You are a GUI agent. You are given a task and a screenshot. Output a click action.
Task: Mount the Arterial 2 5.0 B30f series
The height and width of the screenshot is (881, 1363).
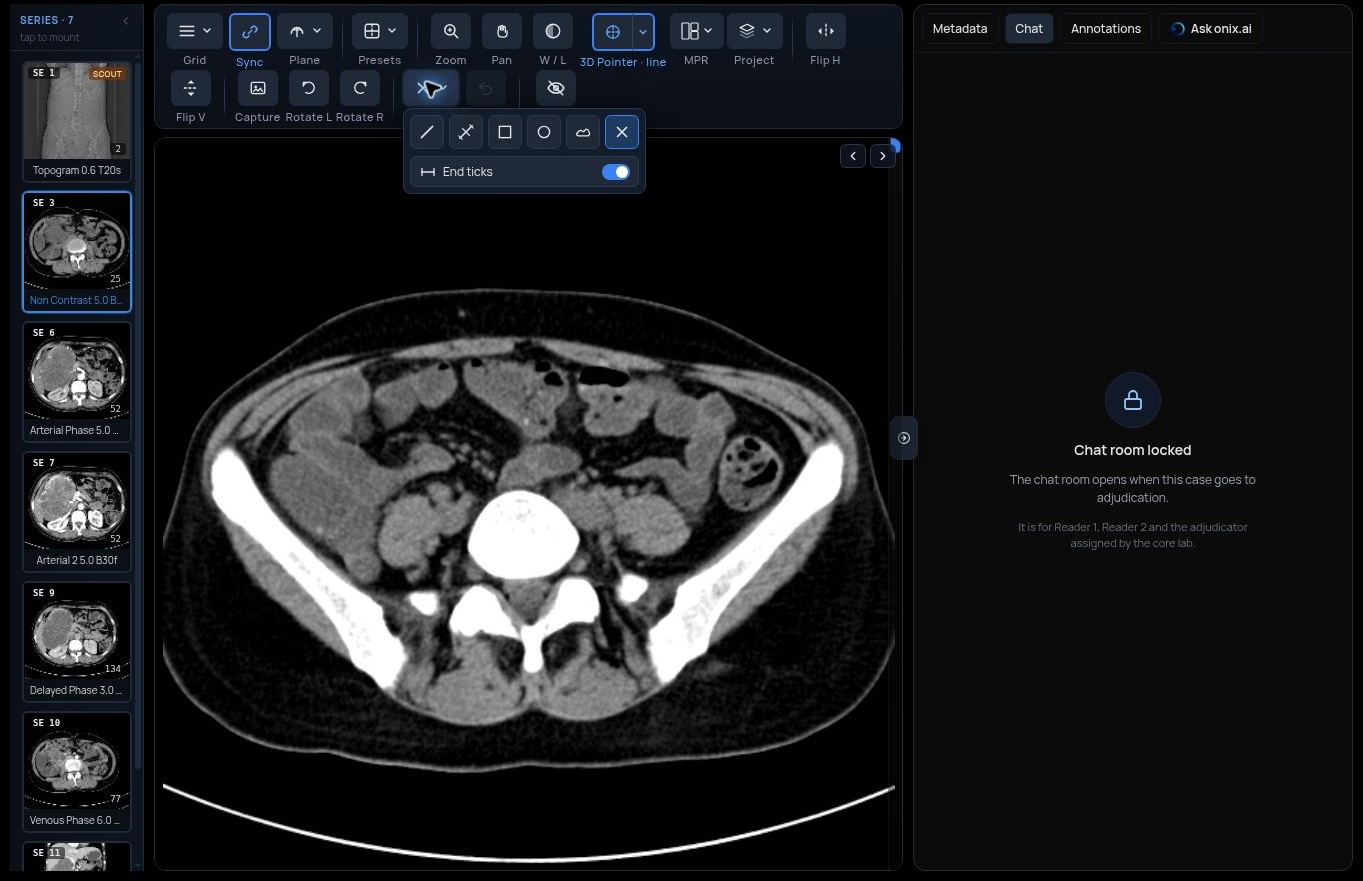pos(77,512)
